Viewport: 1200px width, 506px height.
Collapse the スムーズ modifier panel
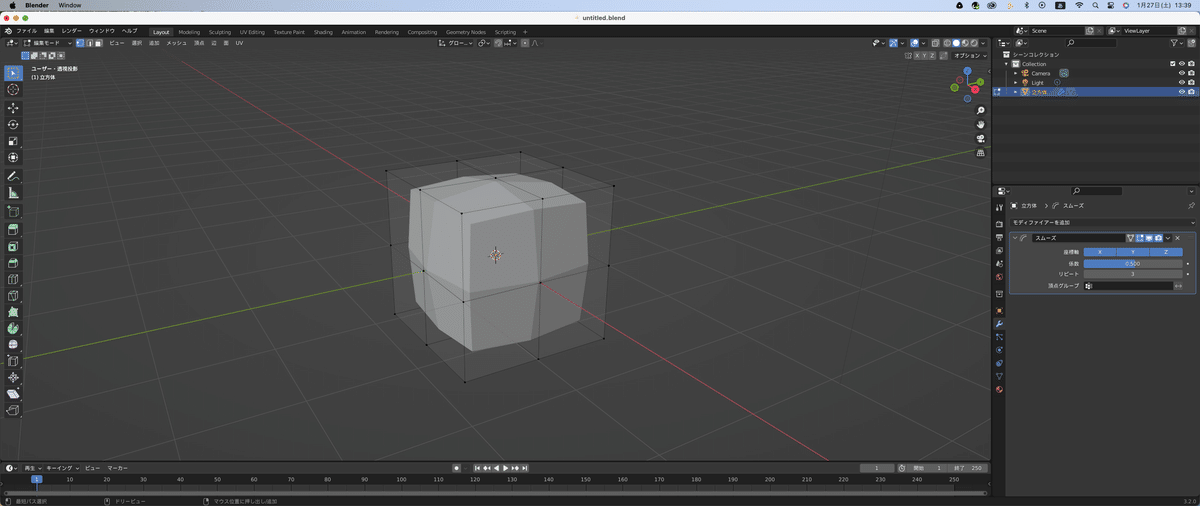pyautogui.click(x=1016, y=238)
